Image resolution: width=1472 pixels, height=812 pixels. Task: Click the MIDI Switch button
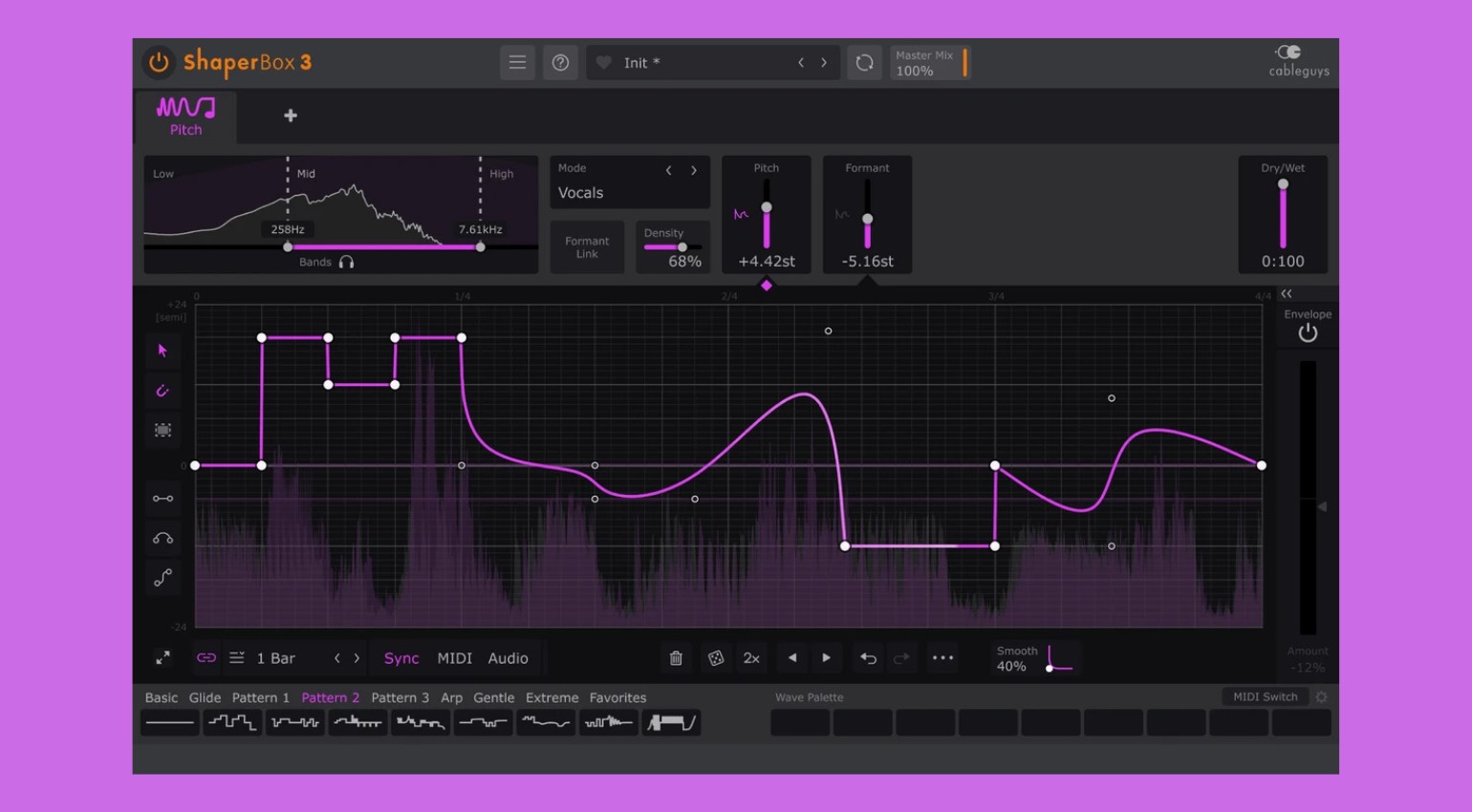pyautogui.click(x=1265, y=696)
